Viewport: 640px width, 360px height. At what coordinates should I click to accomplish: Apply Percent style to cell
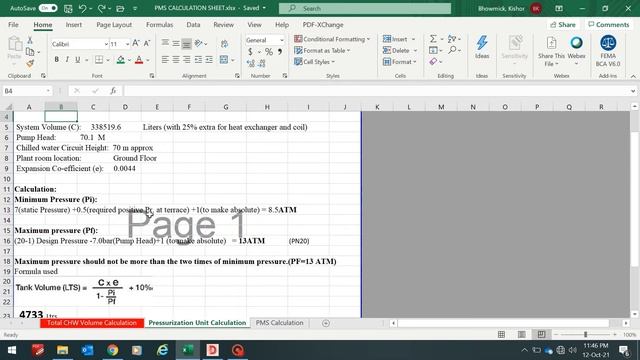click(269, 52)
